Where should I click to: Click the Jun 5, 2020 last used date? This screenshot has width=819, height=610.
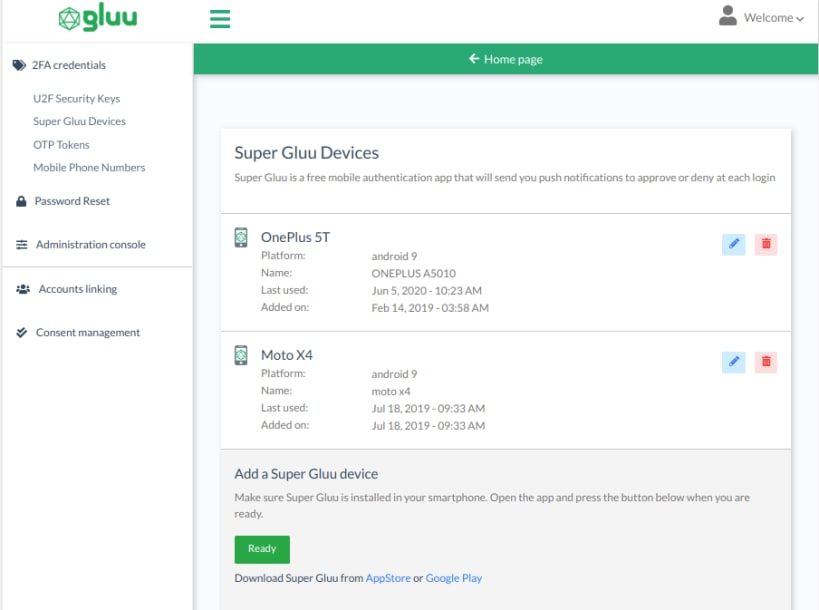pos(427,290)
